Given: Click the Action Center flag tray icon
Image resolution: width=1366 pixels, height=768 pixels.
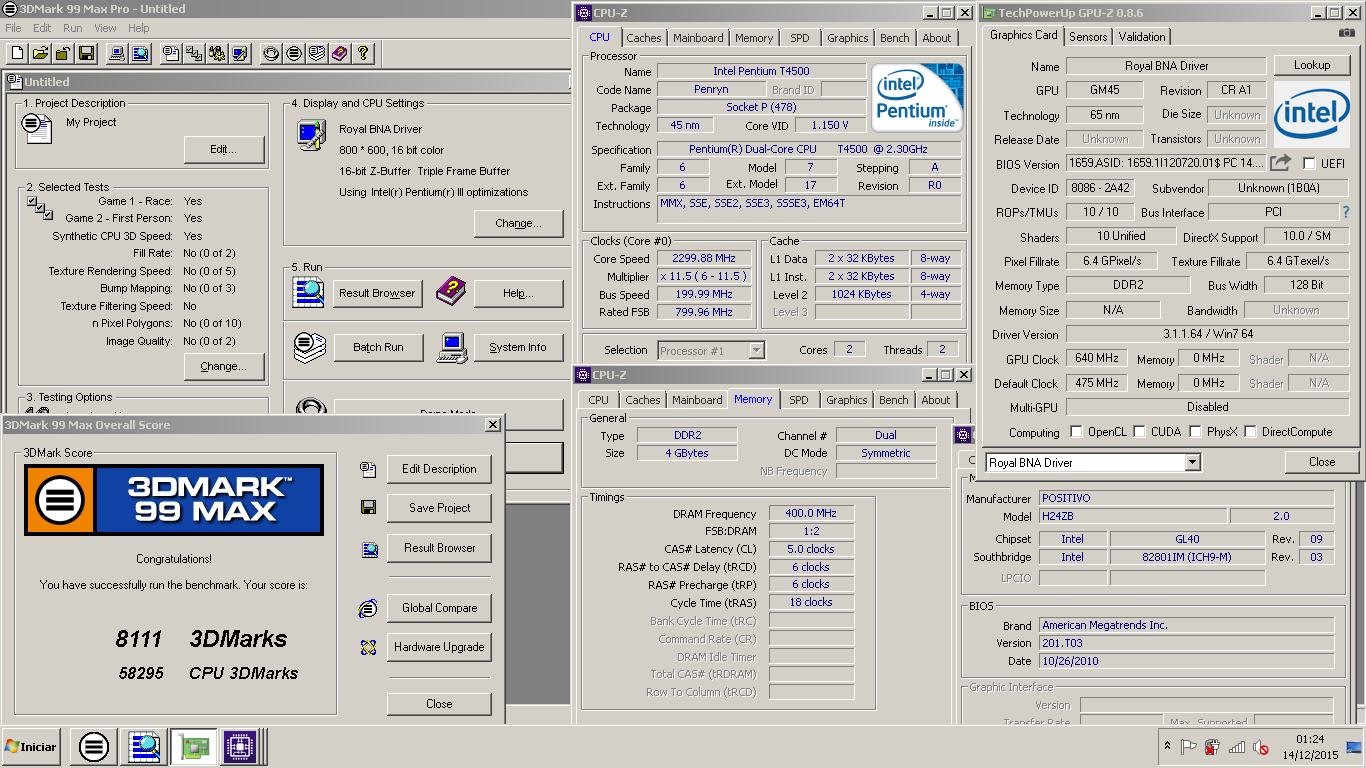Looking at the screenshot, I should pyautogui.click(x=1189, y=746).
